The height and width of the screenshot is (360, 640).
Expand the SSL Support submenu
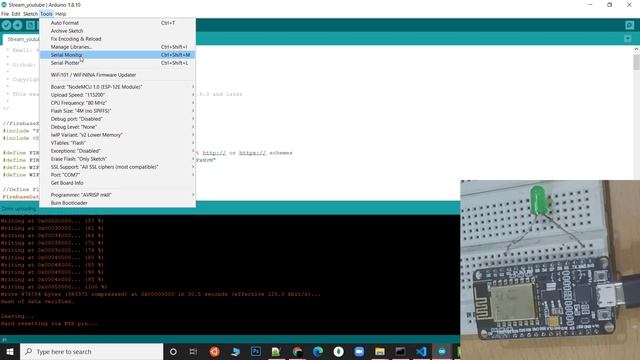(118, 167)
